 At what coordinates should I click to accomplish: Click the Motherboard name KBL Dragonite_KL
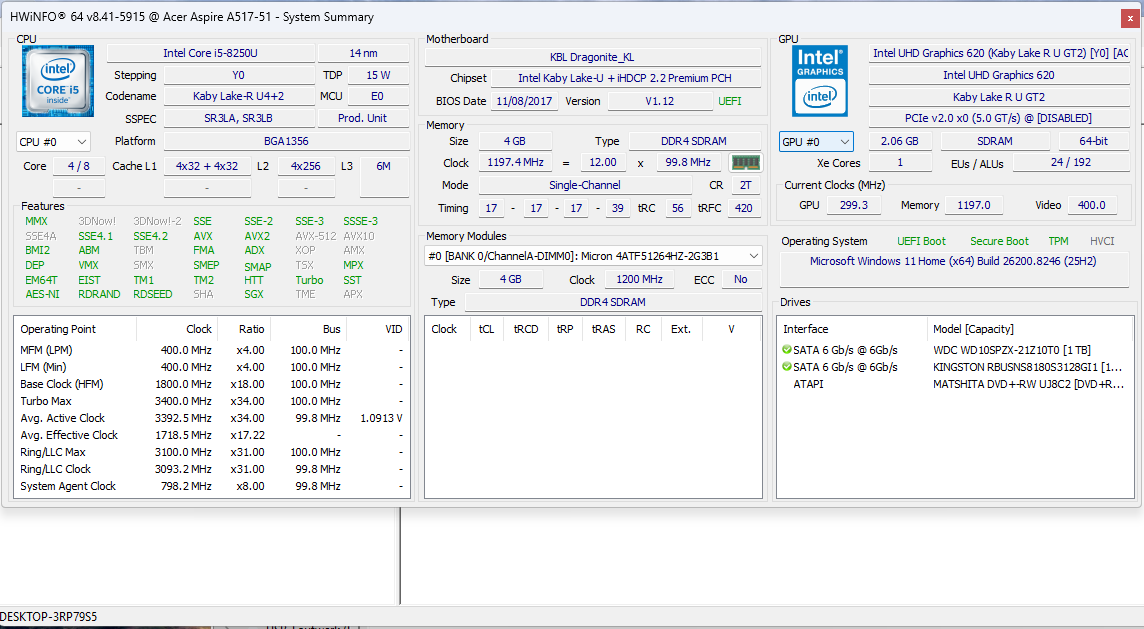(x=592, y=57)
